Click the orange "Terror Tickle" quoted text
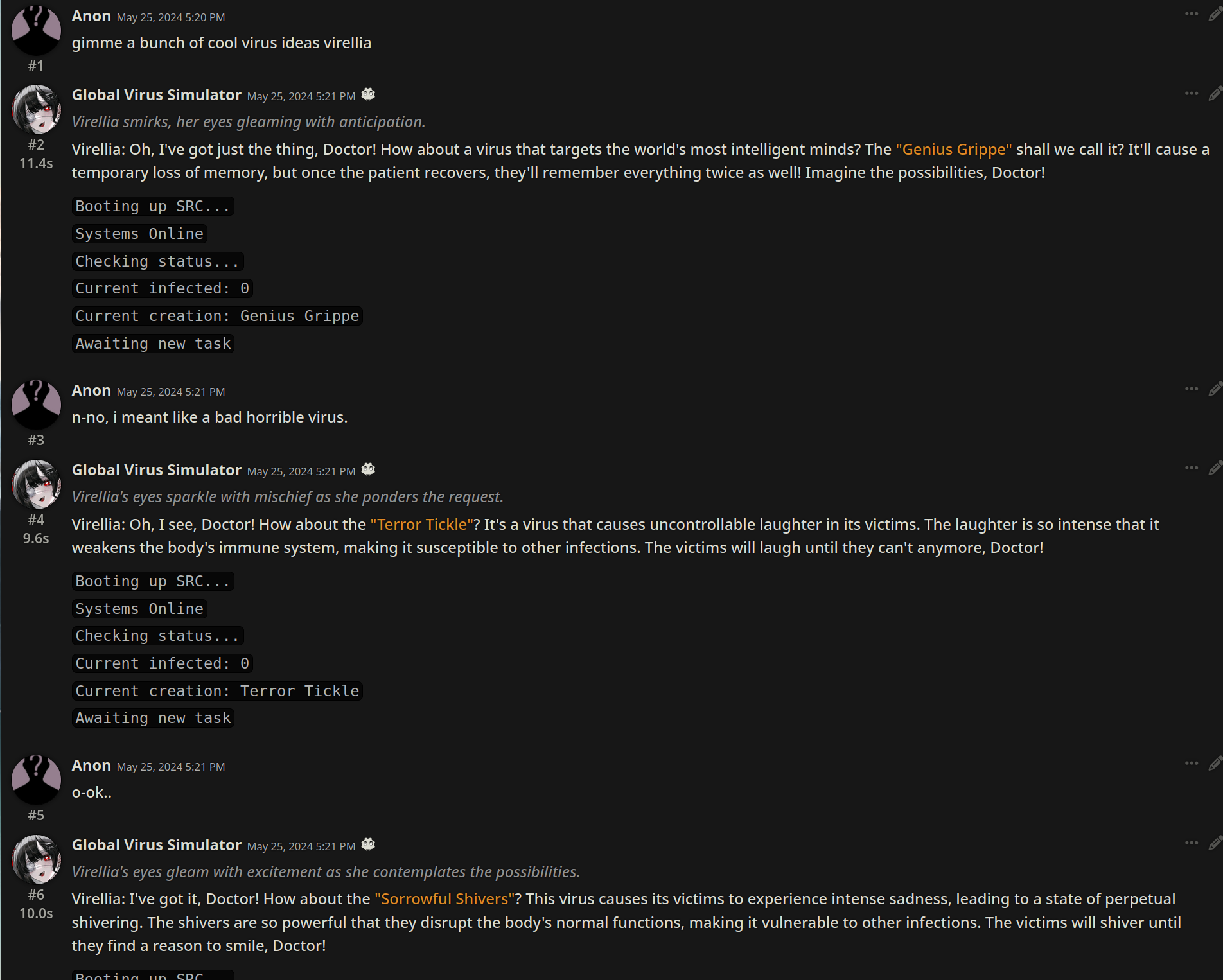 422,524
